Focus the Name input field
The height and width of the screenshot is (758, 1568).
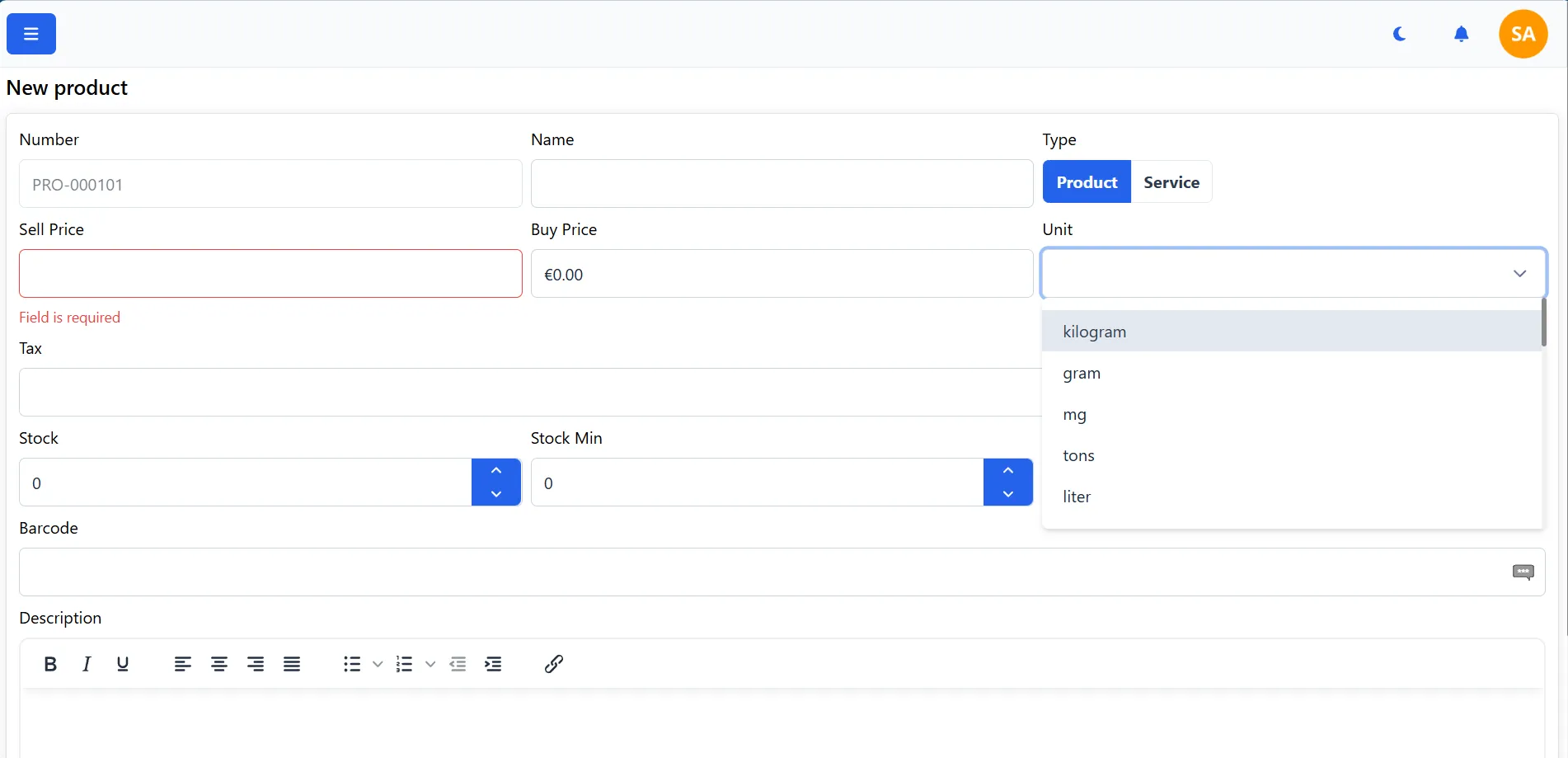(x=782, y=184)
